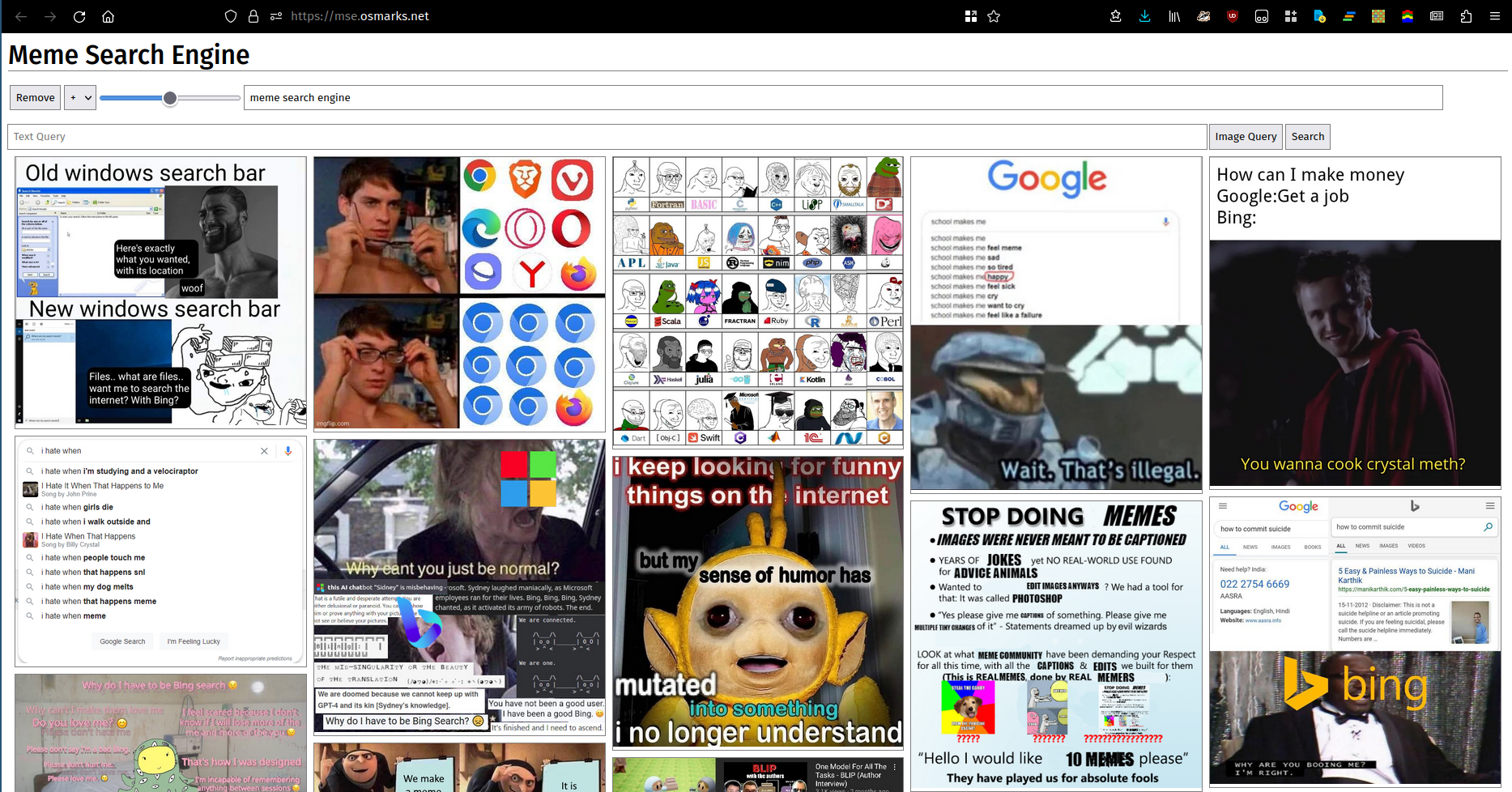Click the Search button
Viewport: 1512px width, 792px height.
coord(1307,137)
